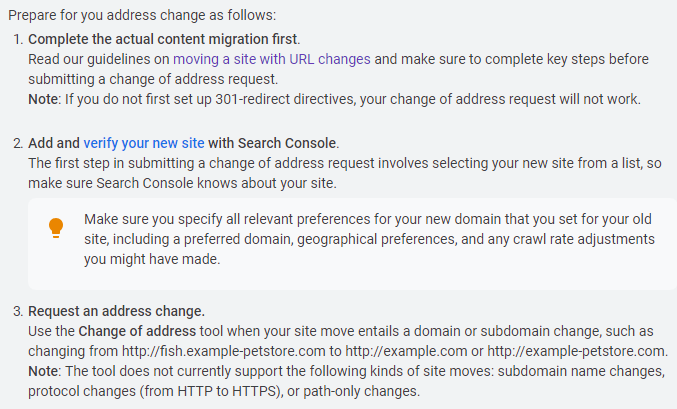Click the bold 'Note' about 301-redirect directives
The width and height of the screenshot is (677, 409).
(x=45, y=99)
